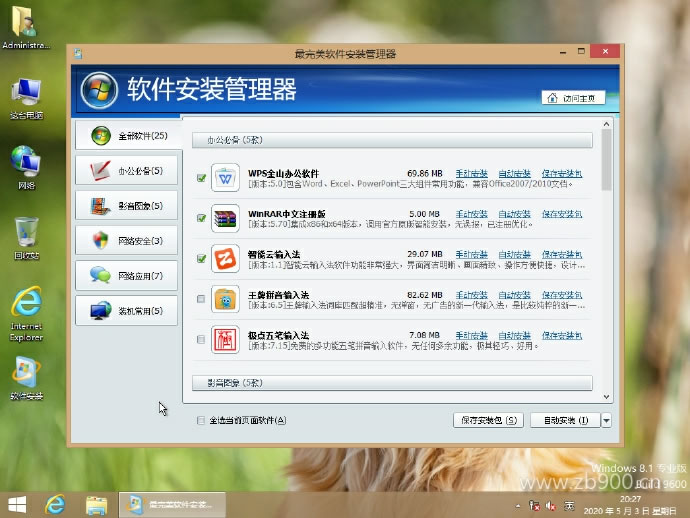Click the taskbar software manager window button
The height and width of the screenshot is (518, 690).
172,505
